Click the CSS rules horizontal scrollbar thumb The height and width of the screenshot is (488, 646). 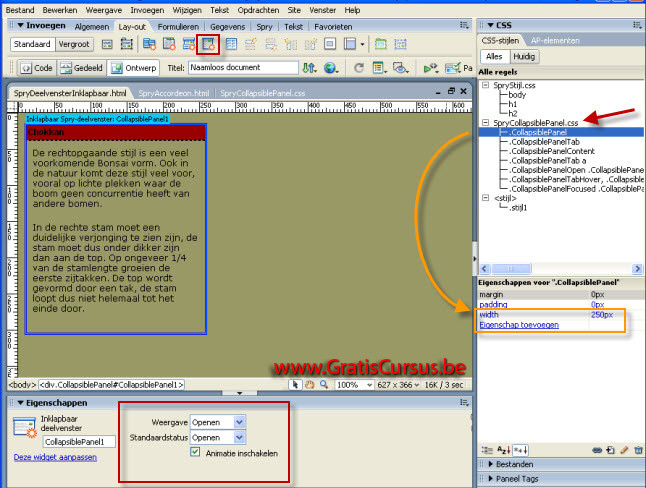[511, 269]
